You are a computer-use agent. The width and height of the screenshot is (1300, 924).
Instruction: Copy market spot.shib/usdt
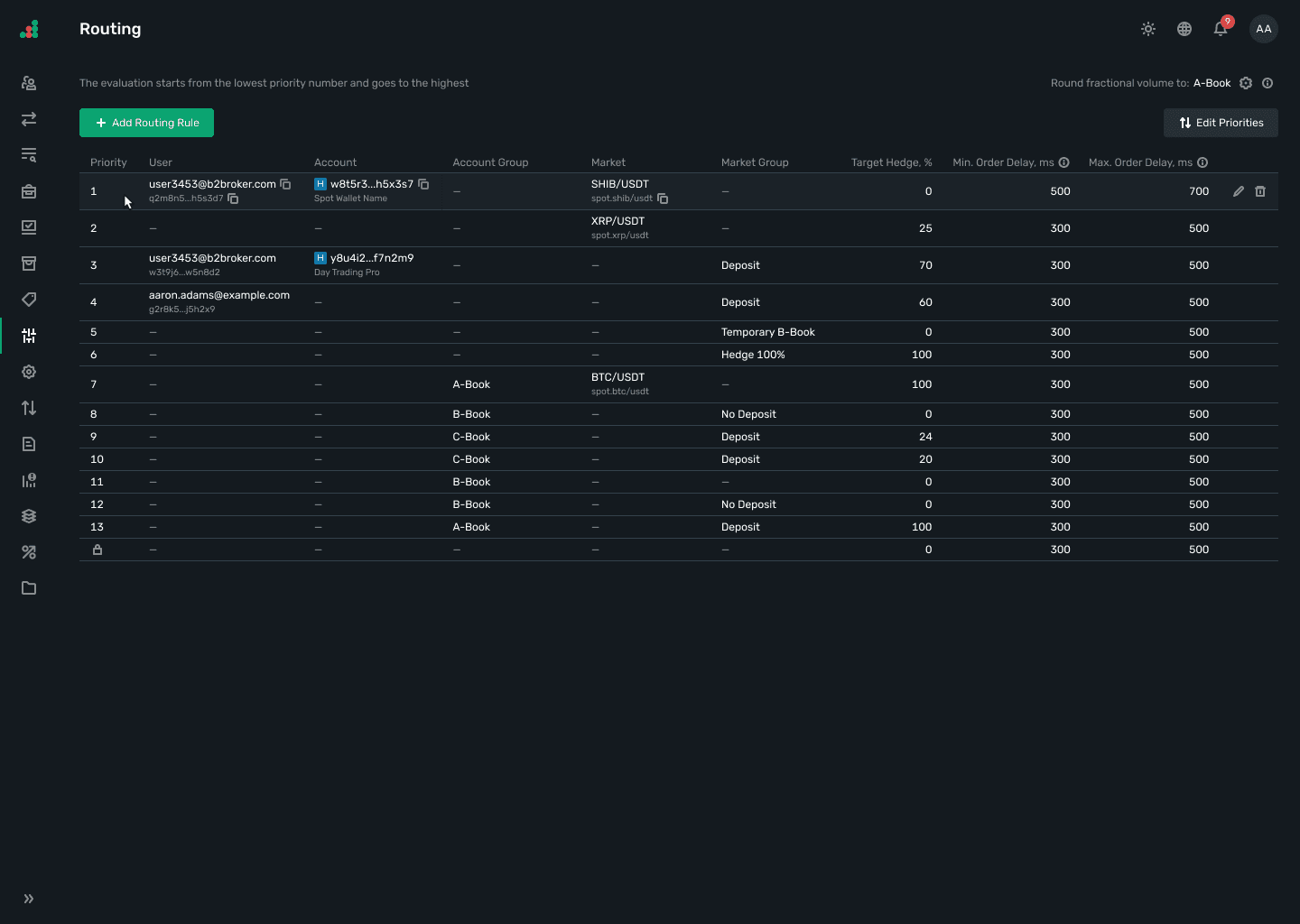coord(663,199)
